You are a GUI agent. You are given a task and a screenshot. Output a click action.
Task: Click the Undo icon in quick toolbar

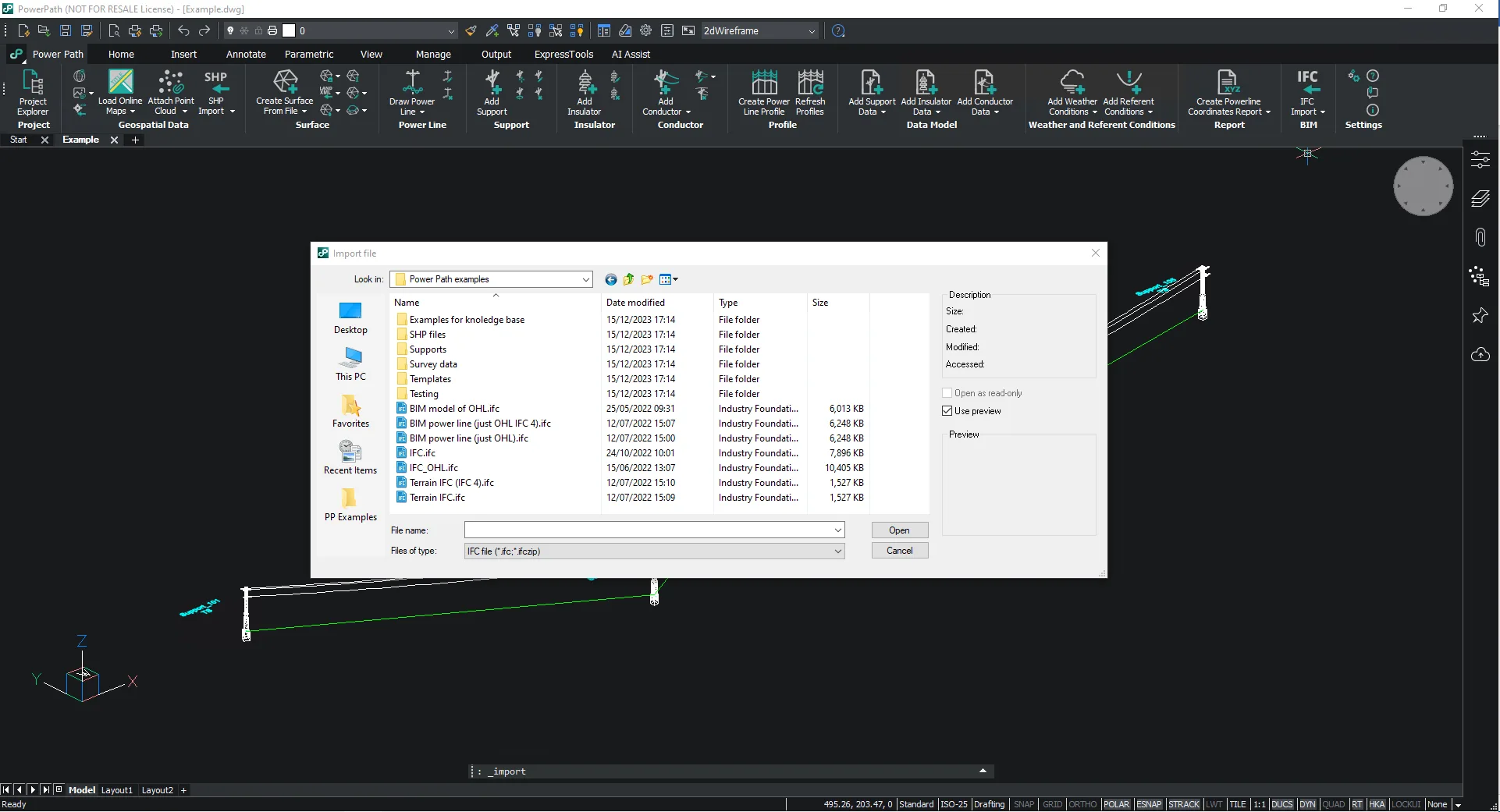pos(183,30)
